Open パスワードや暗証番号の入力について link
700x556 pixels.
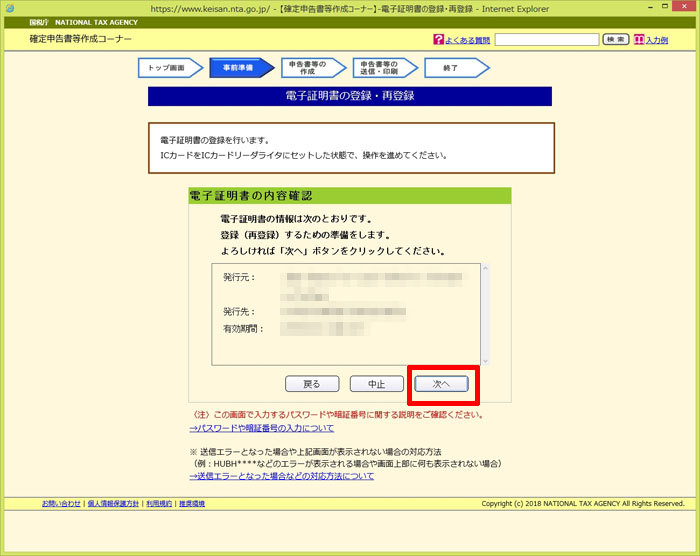pyautogui.click(x=262, y=428)
